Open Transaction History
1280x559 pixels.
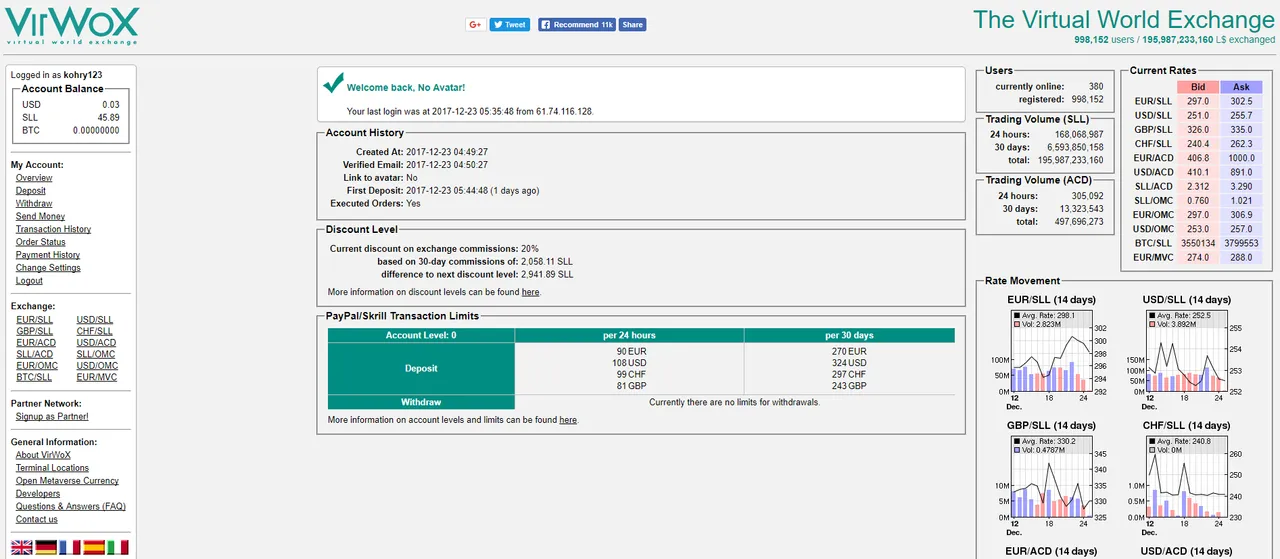click(x=53, y=230)
